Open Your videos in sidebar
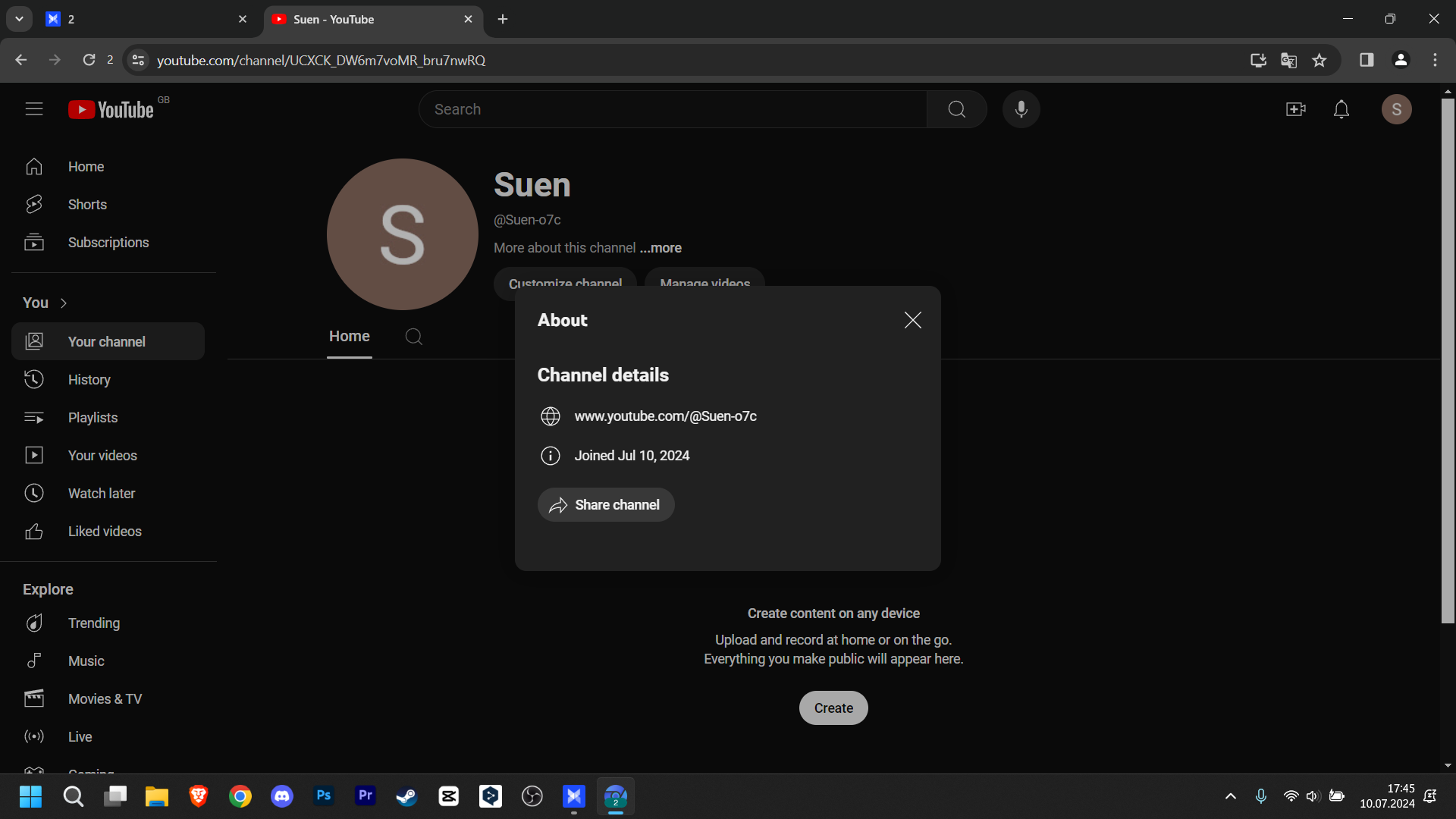 coord(108,455)
